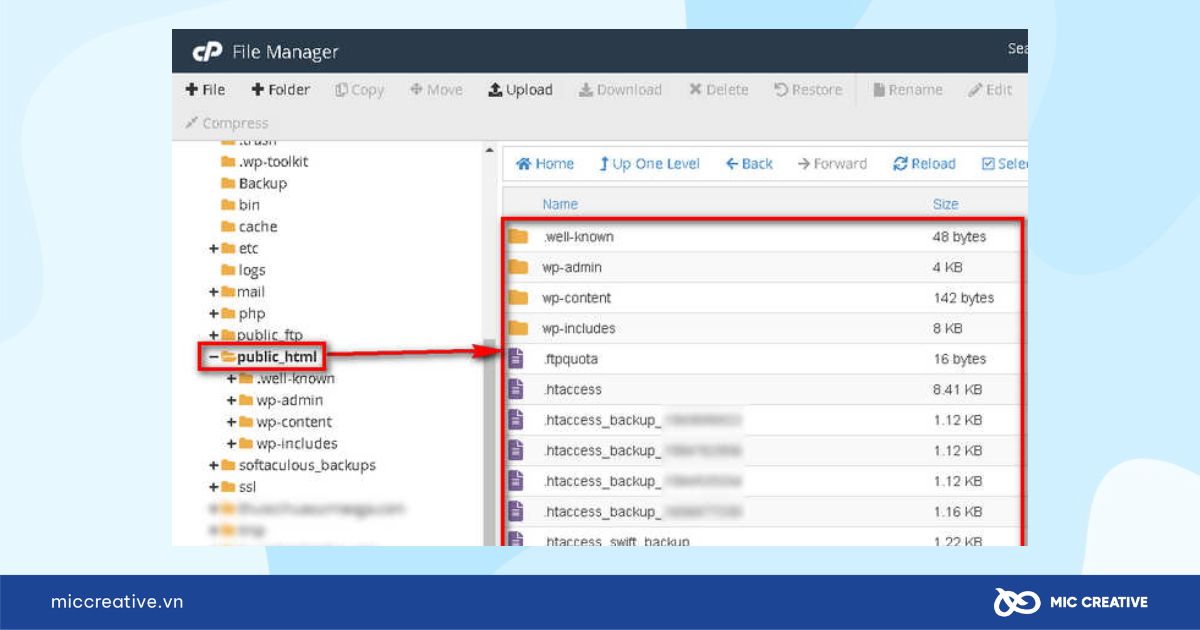Click the Move toolbar button

pyautogui.click(x=436, y=90)
